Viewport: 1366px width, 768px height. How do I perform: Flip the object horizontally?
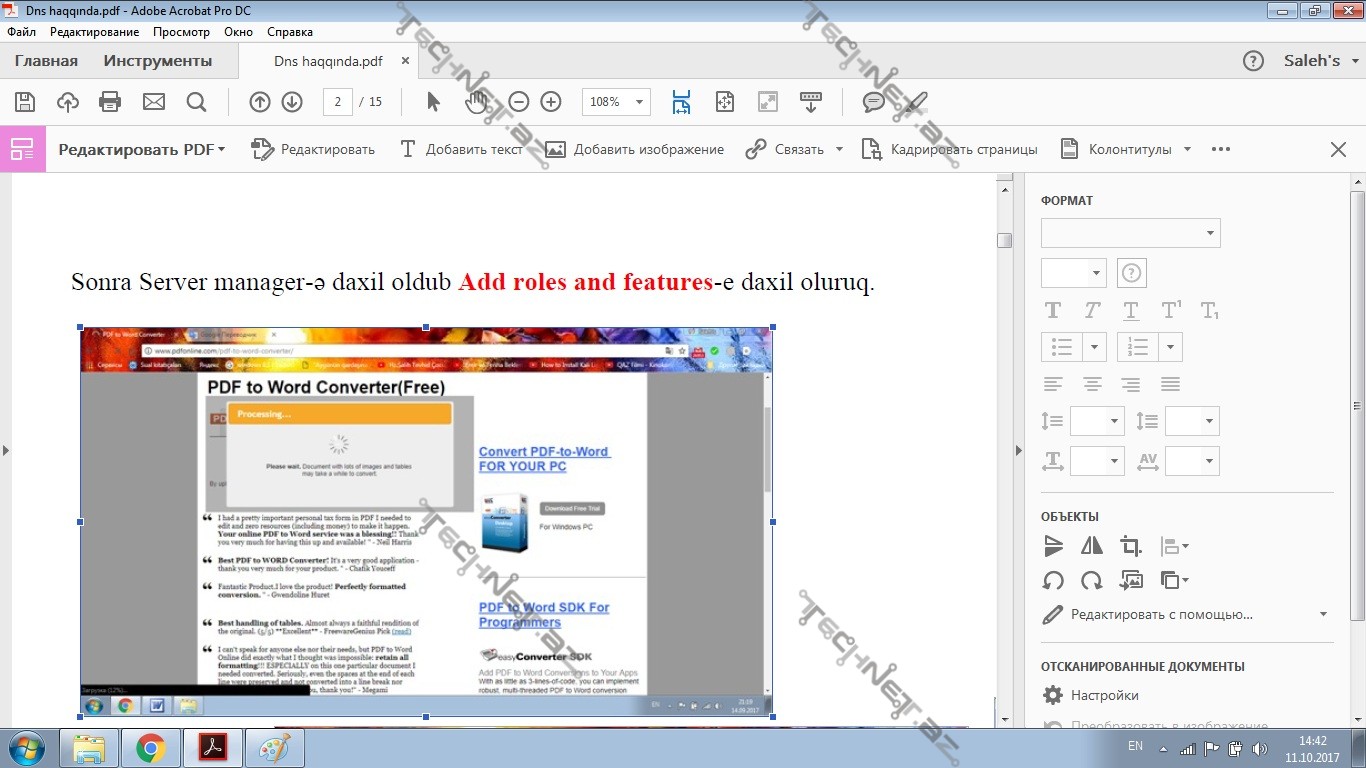pos(1092,546)
